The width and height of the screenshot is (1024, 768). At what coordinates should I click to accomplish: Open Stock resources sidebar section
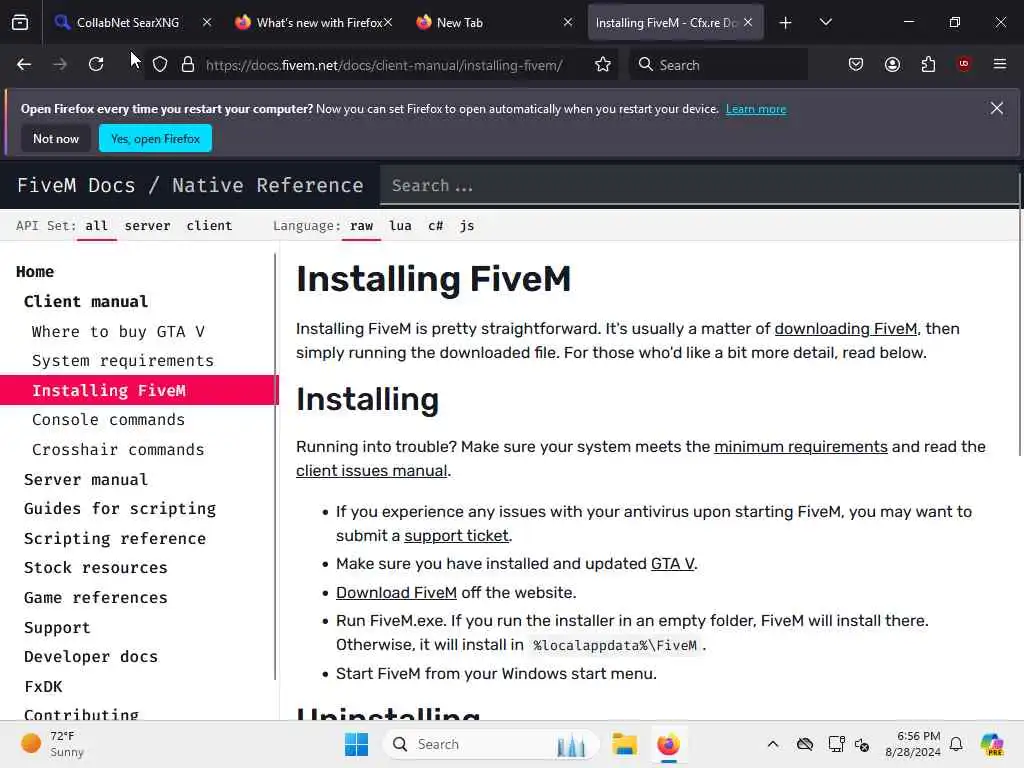pyautogui.click(x=96, y=568)
